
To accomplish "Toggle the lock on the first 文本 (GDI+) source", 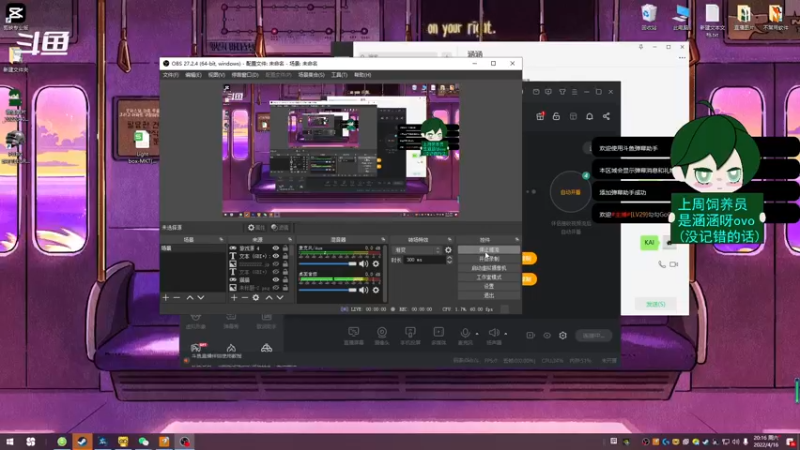I will pos(285,256).
